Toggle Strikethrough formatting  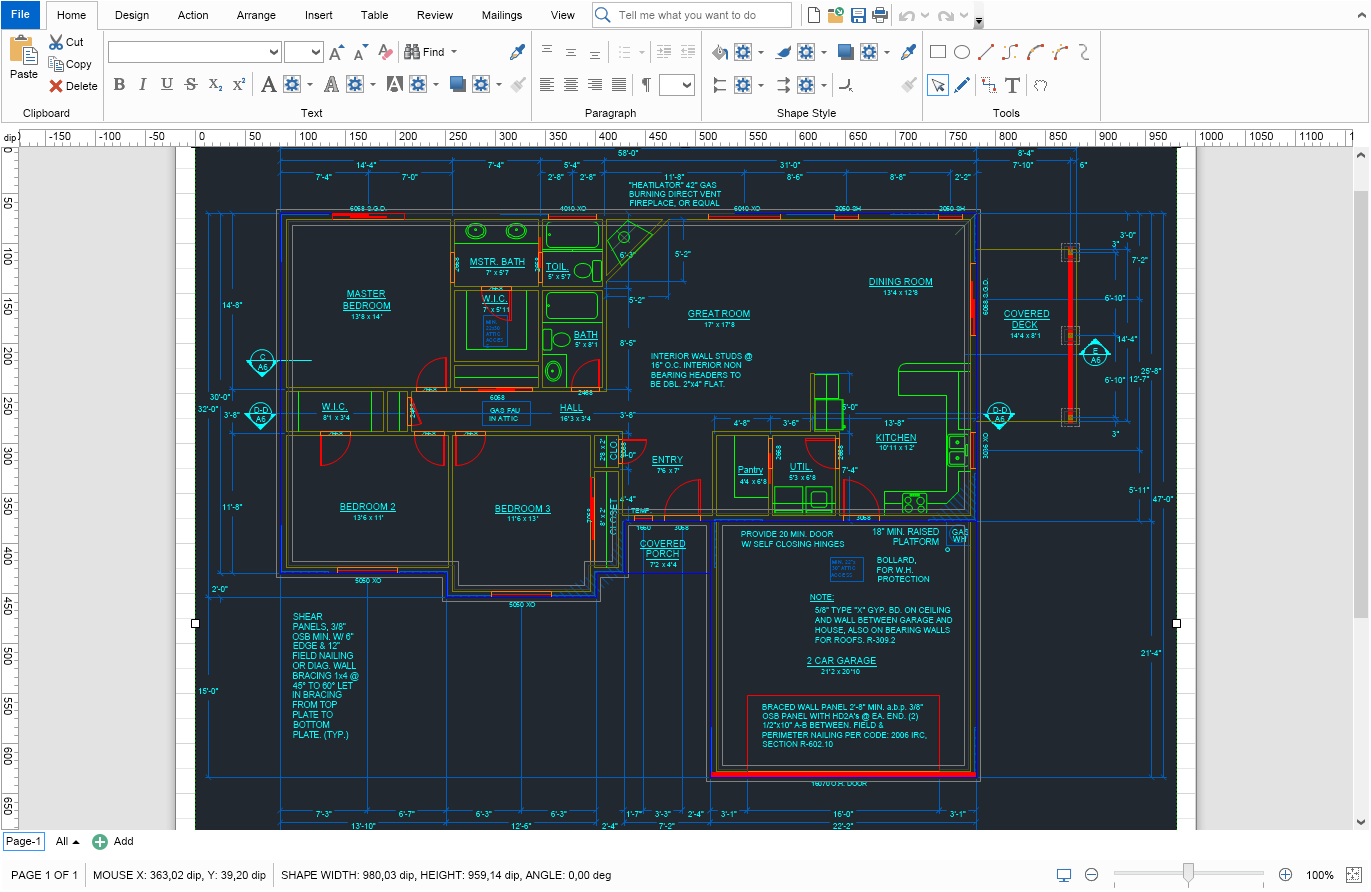pos(191,85)
